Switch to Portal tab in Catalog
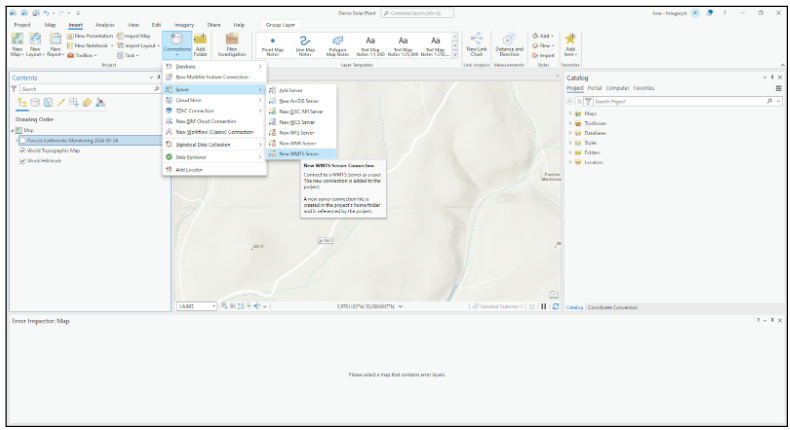The width and height of the screenshot is (790, 430). [595, 88]
